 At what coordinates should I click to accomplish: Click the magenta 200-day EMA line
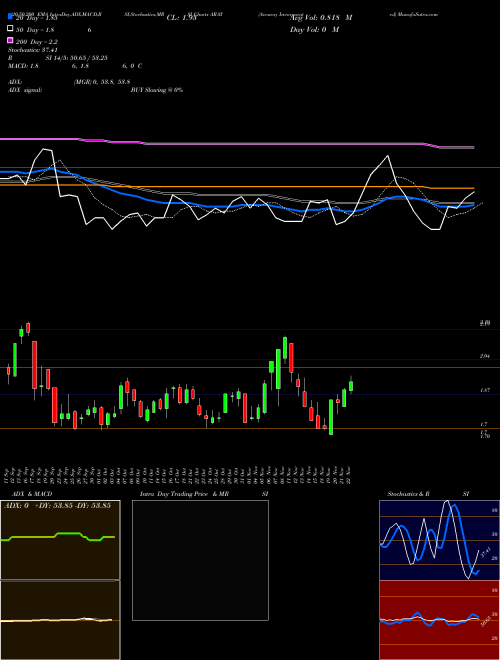(x=237, y=144)
